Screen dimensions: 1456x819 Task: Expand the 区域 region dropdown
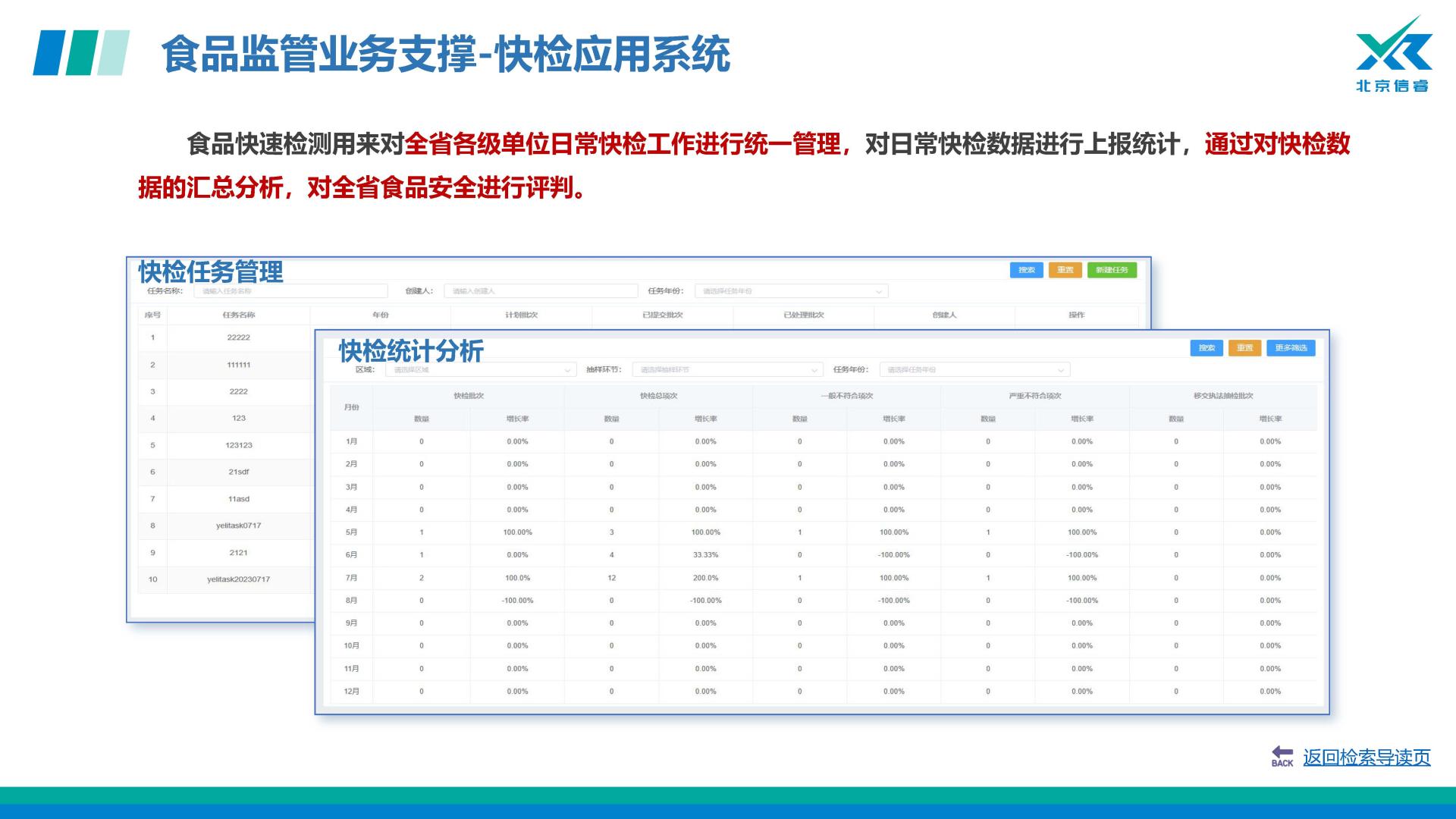coord(481,370)
